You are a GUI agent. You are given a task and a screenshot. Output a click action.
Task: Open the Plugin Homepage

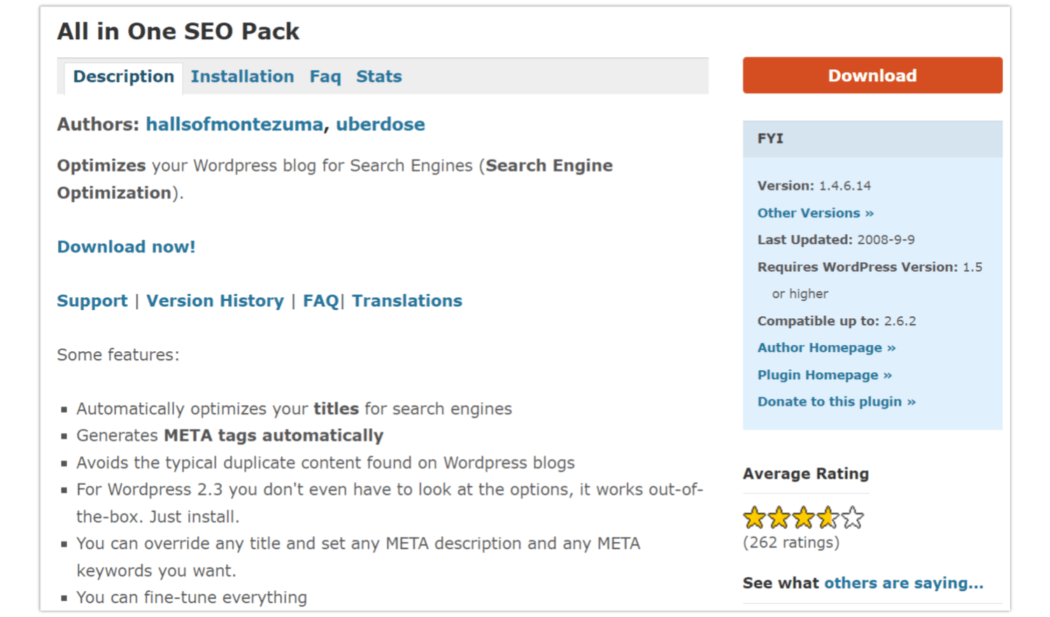coord(824,374)
